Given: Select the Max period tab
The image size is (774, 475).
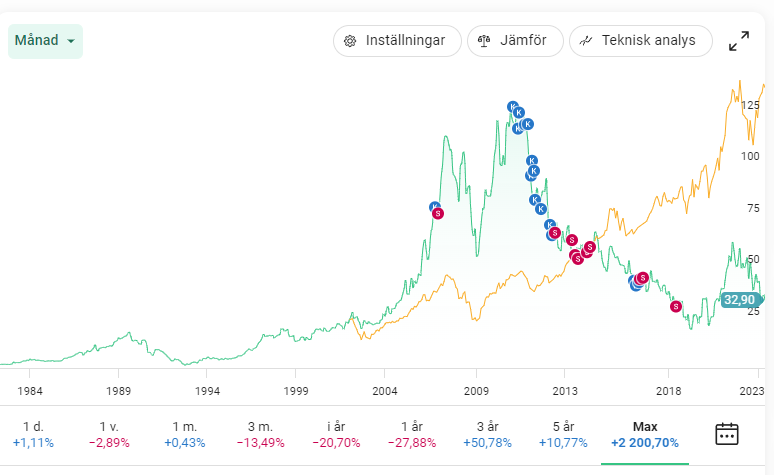Looking at the screenshot, I should pos(645,434).
